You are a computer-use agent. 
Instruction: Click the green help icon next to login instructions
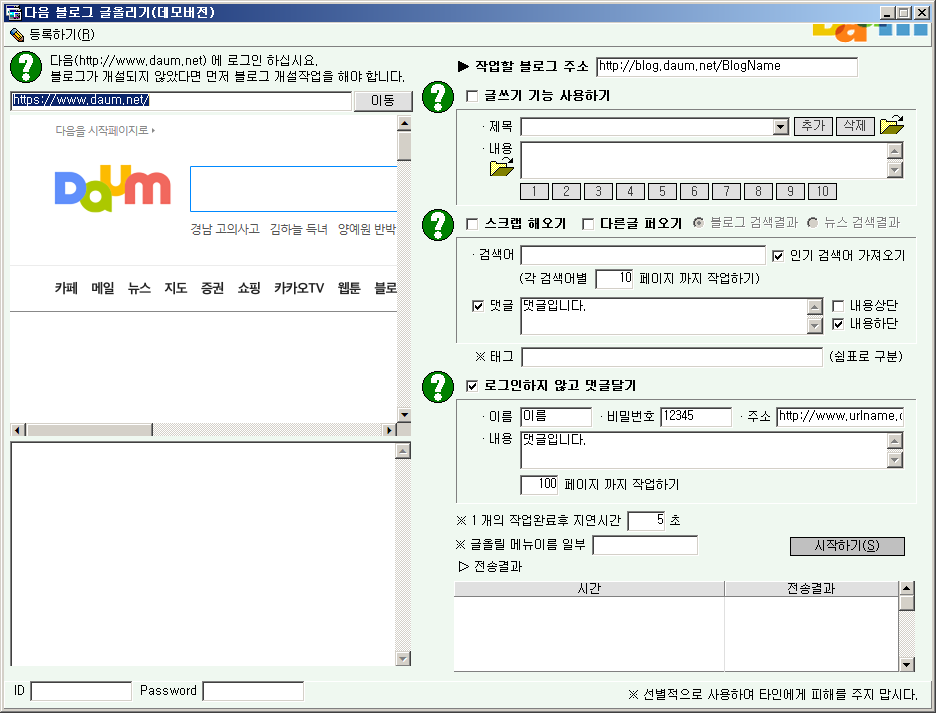pos(25,67)
